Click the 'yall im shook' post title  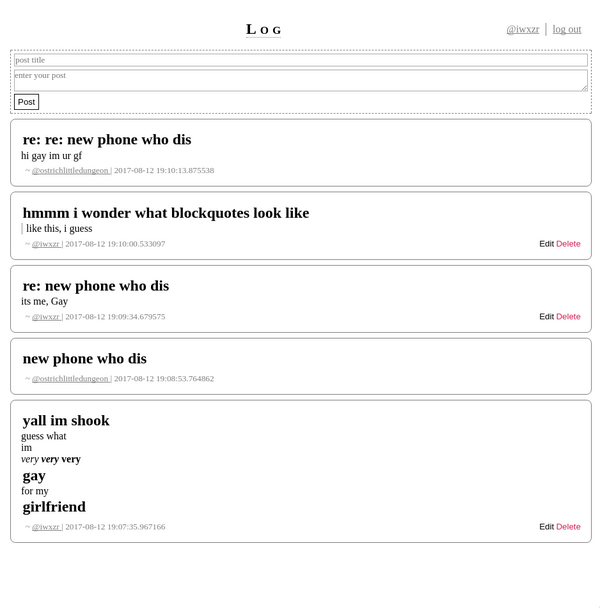click(x=66, y=421)
